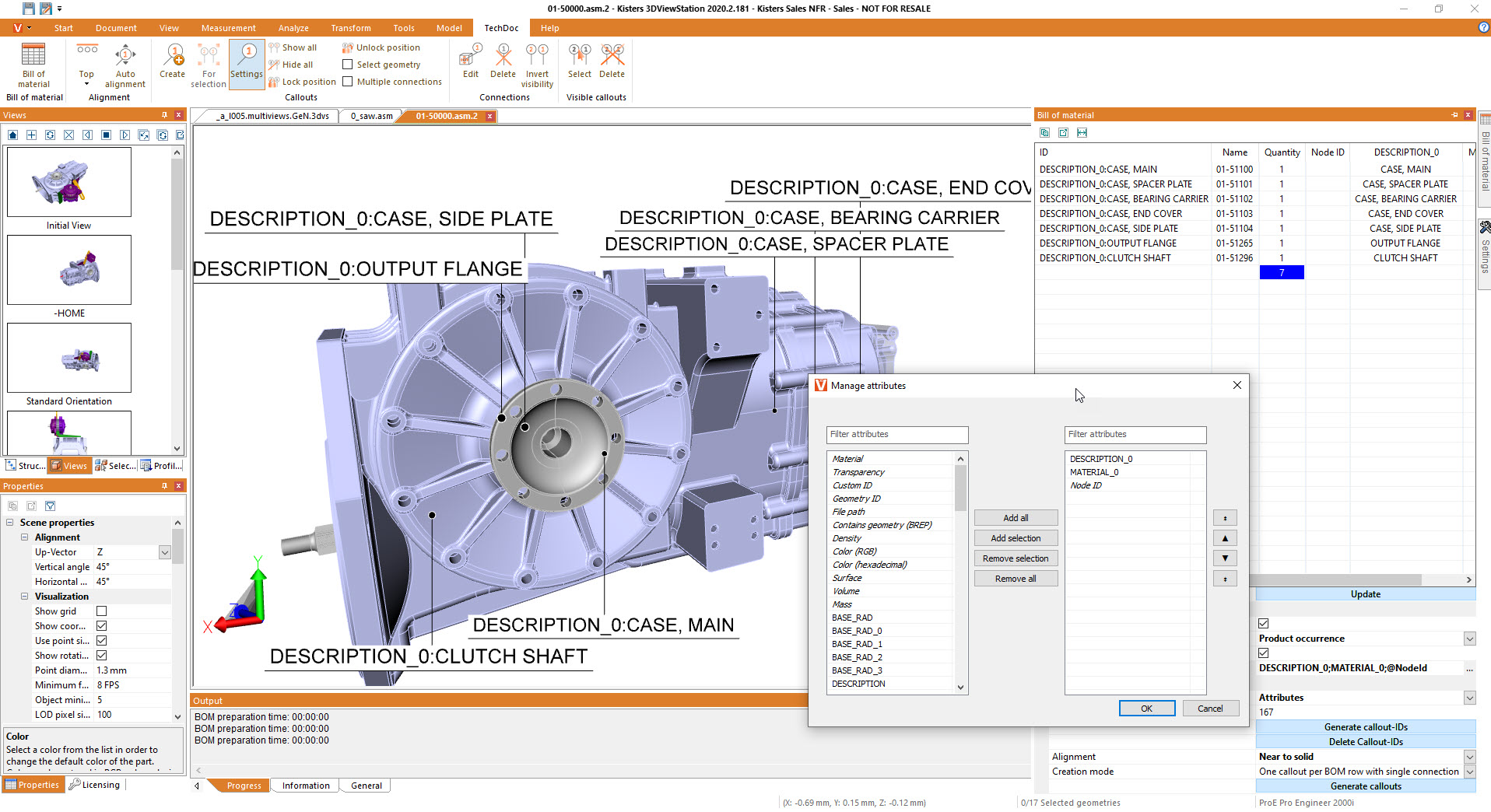Click Add selection button
This screenshot has height=812, width=1491.
(x=1016, y=538)
